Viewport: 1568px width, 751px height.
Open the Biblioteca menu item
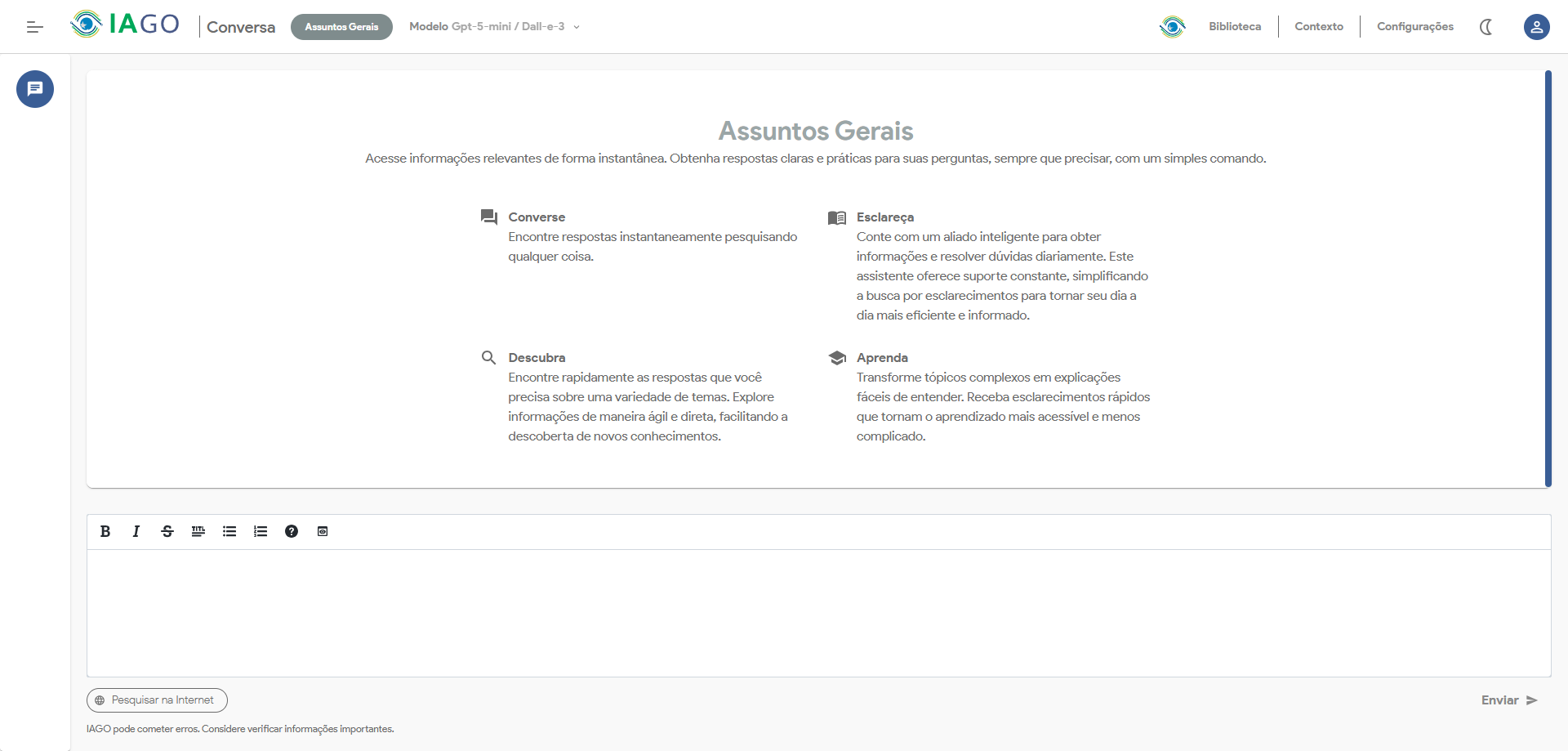click(1235, 27)
